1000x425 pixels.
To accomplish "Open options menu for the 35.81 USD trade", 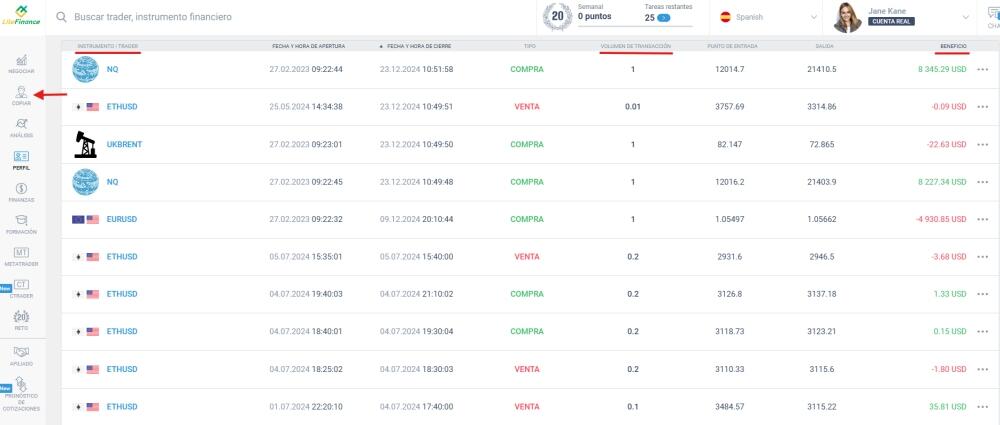I will (983, 407).
